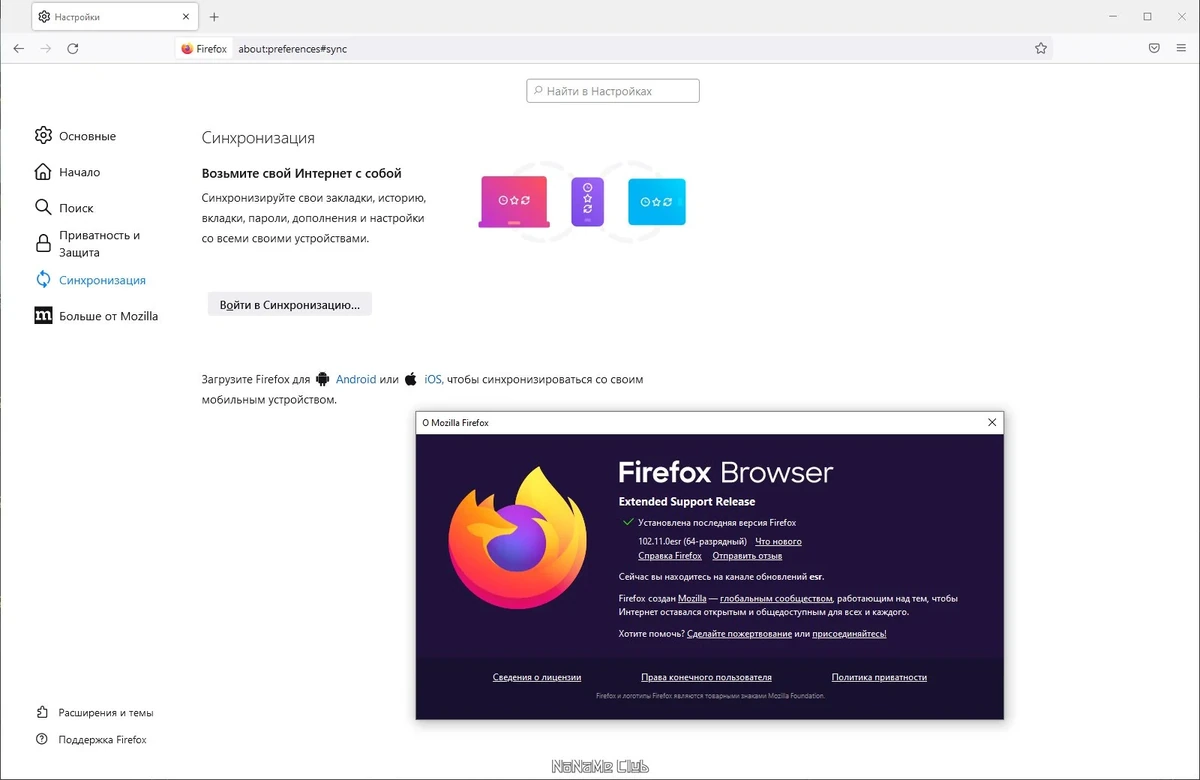Click присоединяйтесь link
1200x780 pixels.
[849, 633]
